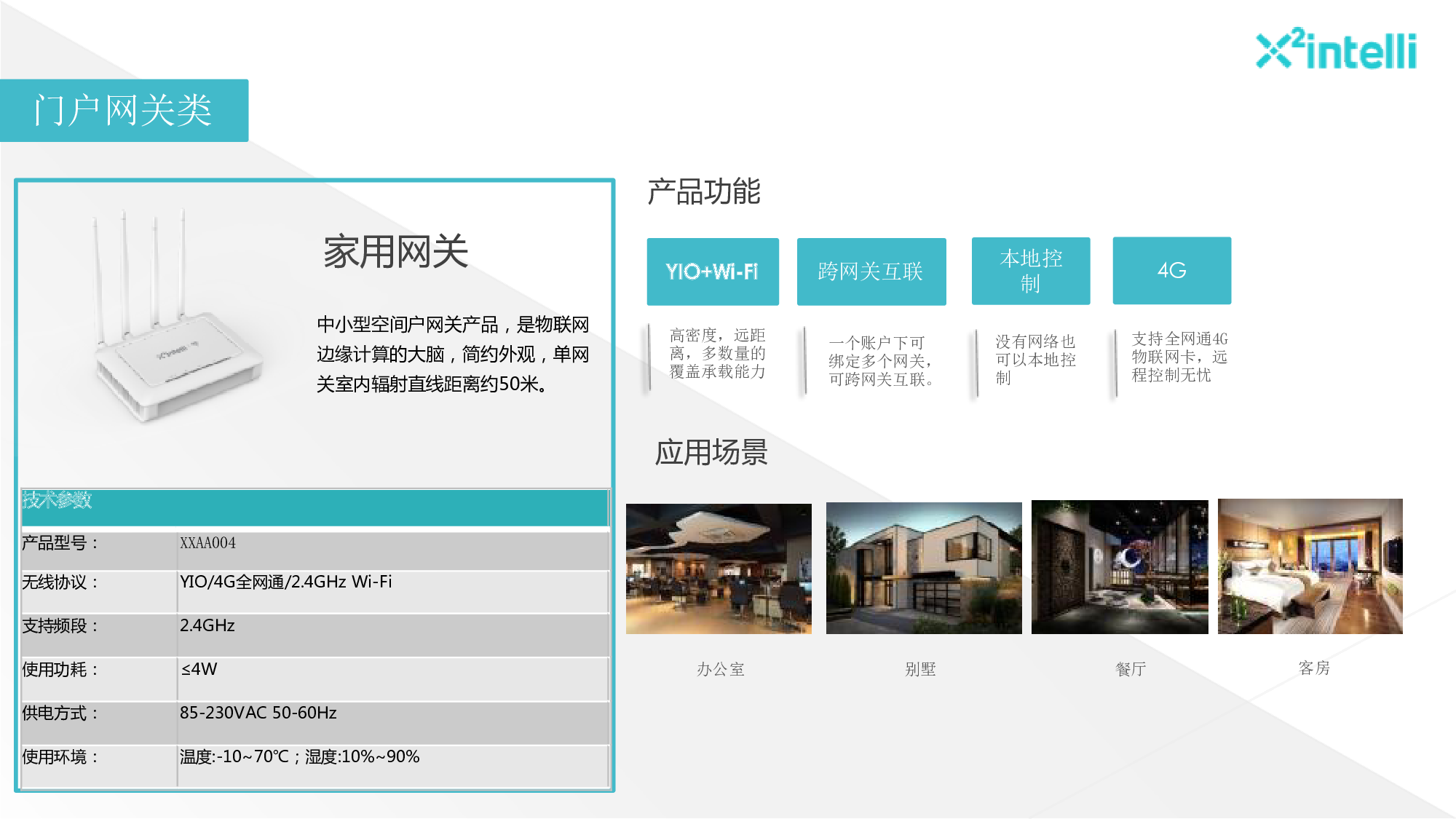The width and height of the screenshot is (1456, 819).
Task: Open the 办公室 office scene photo
Action: [719, 569]
